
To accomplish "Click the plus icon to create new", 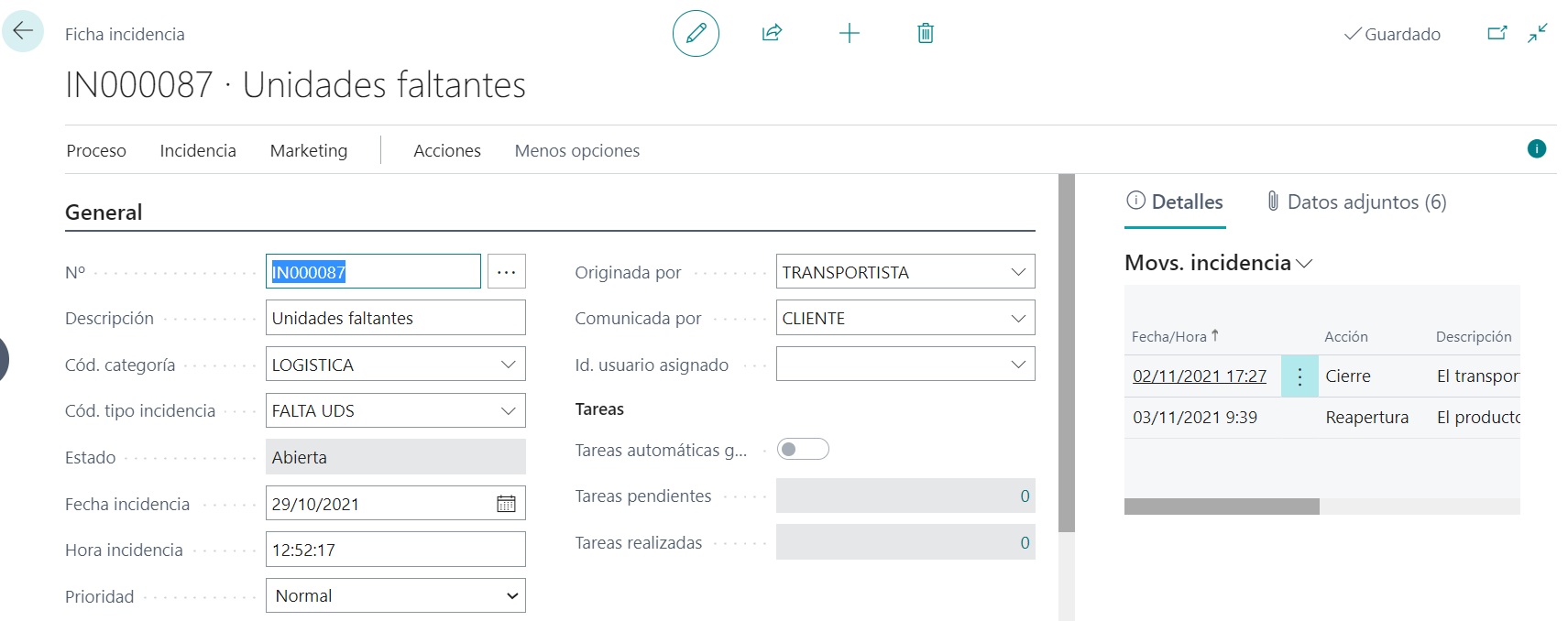I will [x=849, y=34].
